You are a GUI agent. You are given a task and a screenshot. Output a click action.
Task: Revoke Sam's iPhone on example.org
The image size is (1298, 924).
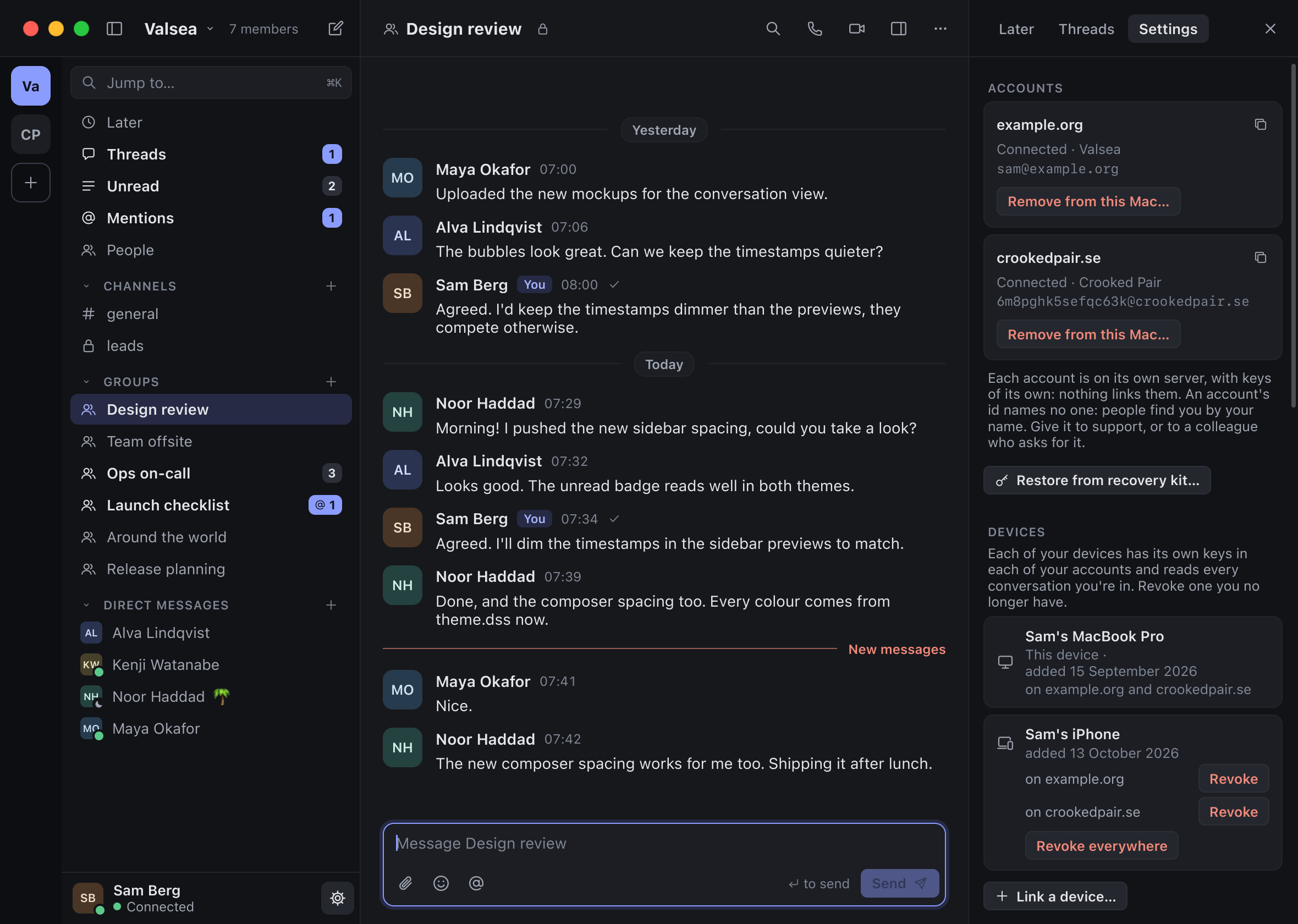(1233, 779)
